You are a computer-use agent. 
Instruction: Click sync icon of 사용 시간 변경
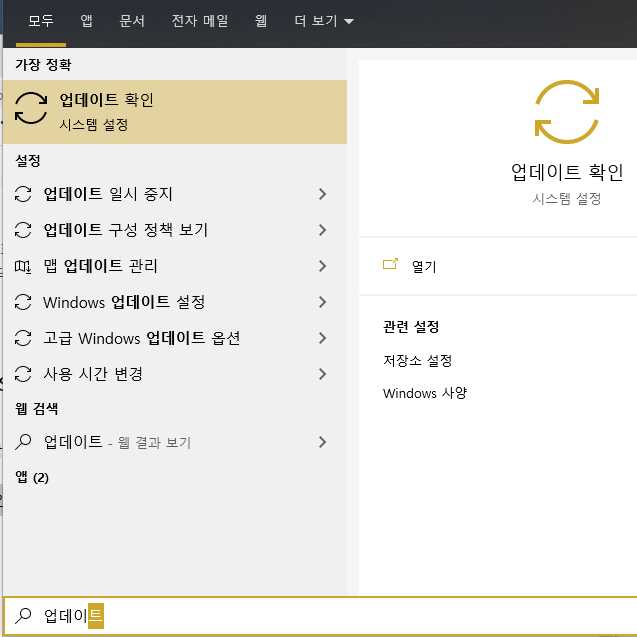[x=23, y=374]
